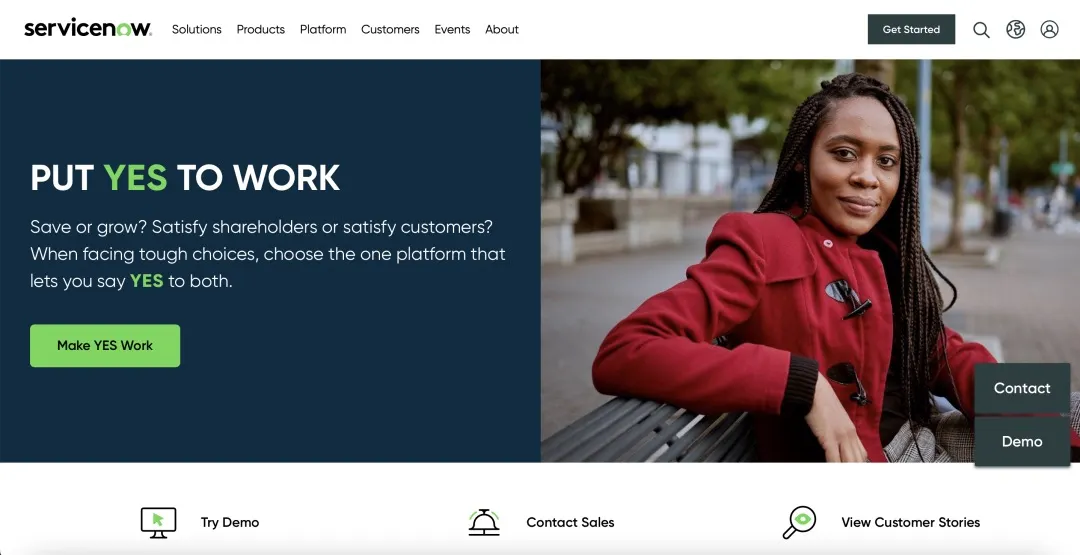Image resolution: width=1080 pixels, height=555 pixels.
Task: Follow the Try Demo link
Action: pos(230,523)
